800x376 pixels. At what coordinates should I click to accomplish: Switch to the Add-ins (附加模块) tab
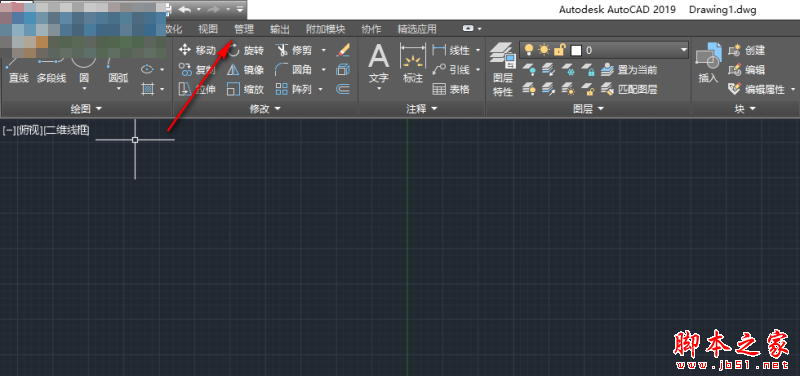(326, 29)
